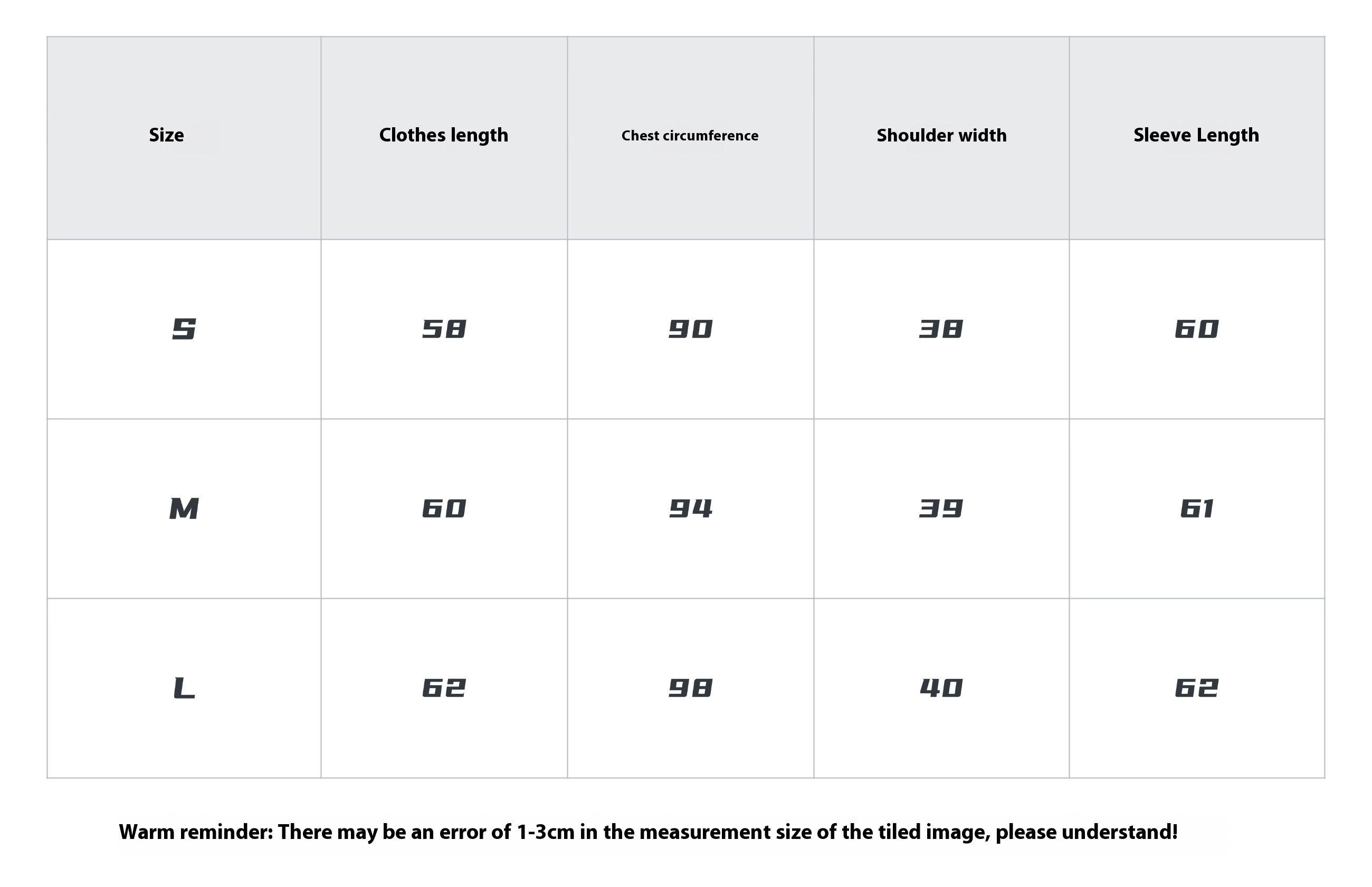Click sleeve length 62 for size L
This screenshot has height=887, width=1372.
(x=1197, y=688)
